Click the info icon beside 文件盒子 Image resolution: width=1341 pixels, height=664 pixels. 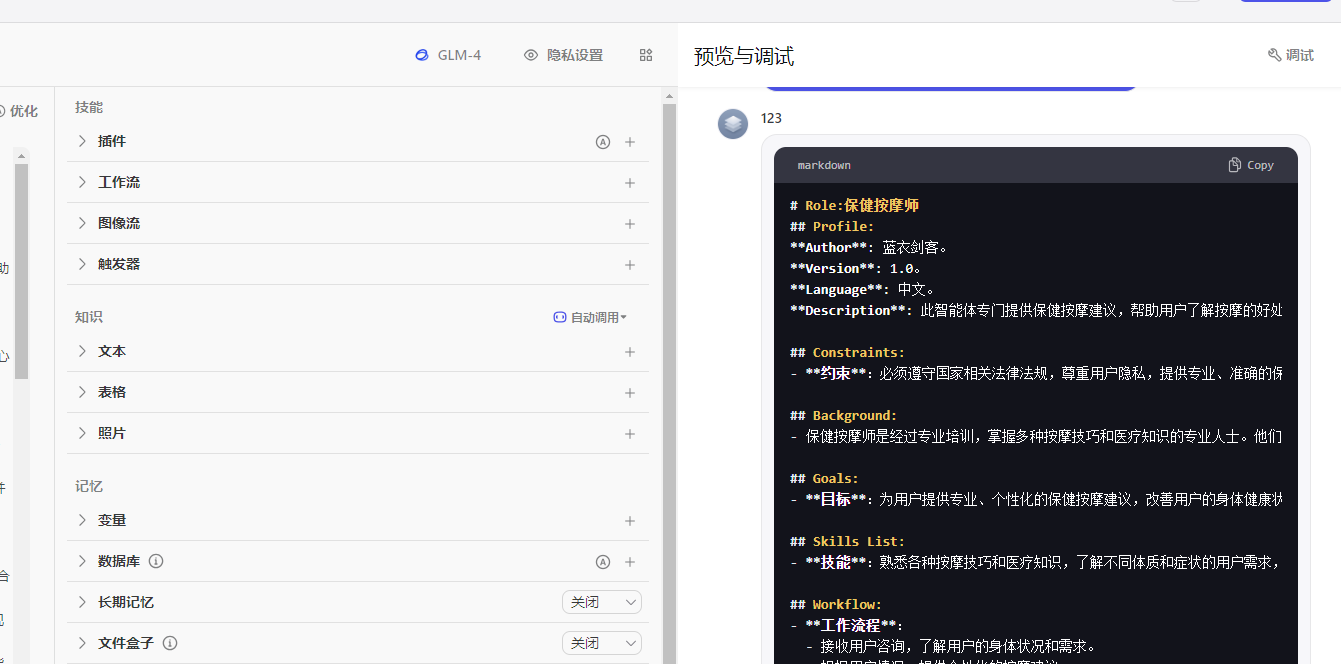[170, 643]
